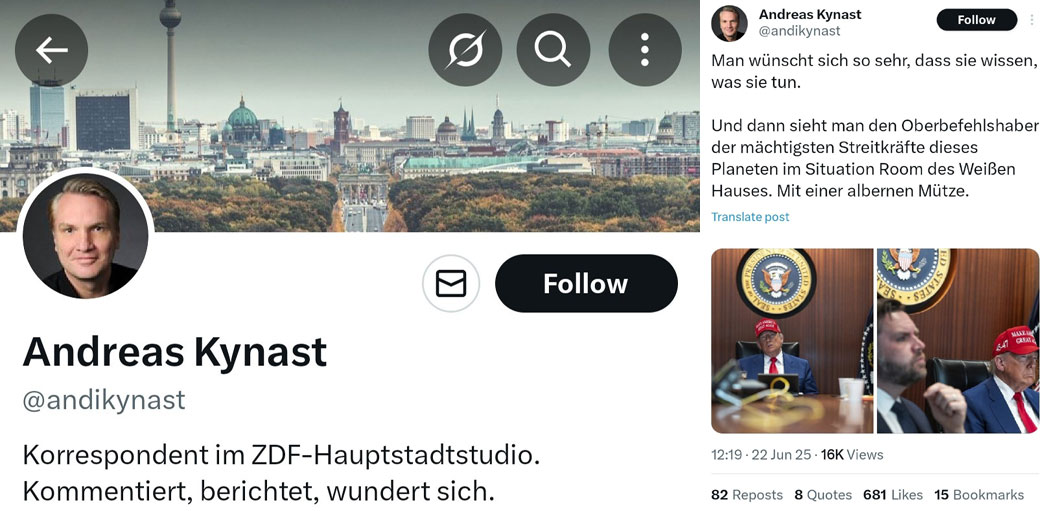Viewport: 1050px width, 511px height.
Task: Click the 15 Bookmarks count
Action: coord(979,495)
